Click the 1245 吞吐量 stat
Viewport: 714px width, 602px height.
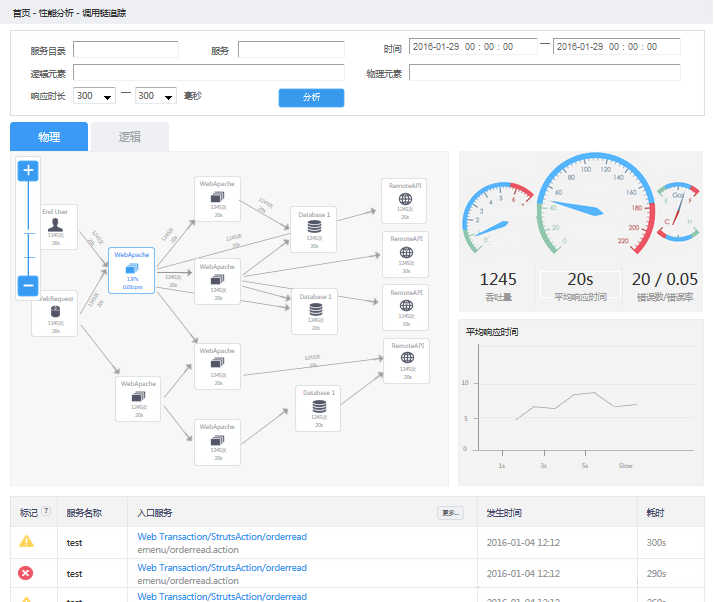coord(498,286)
